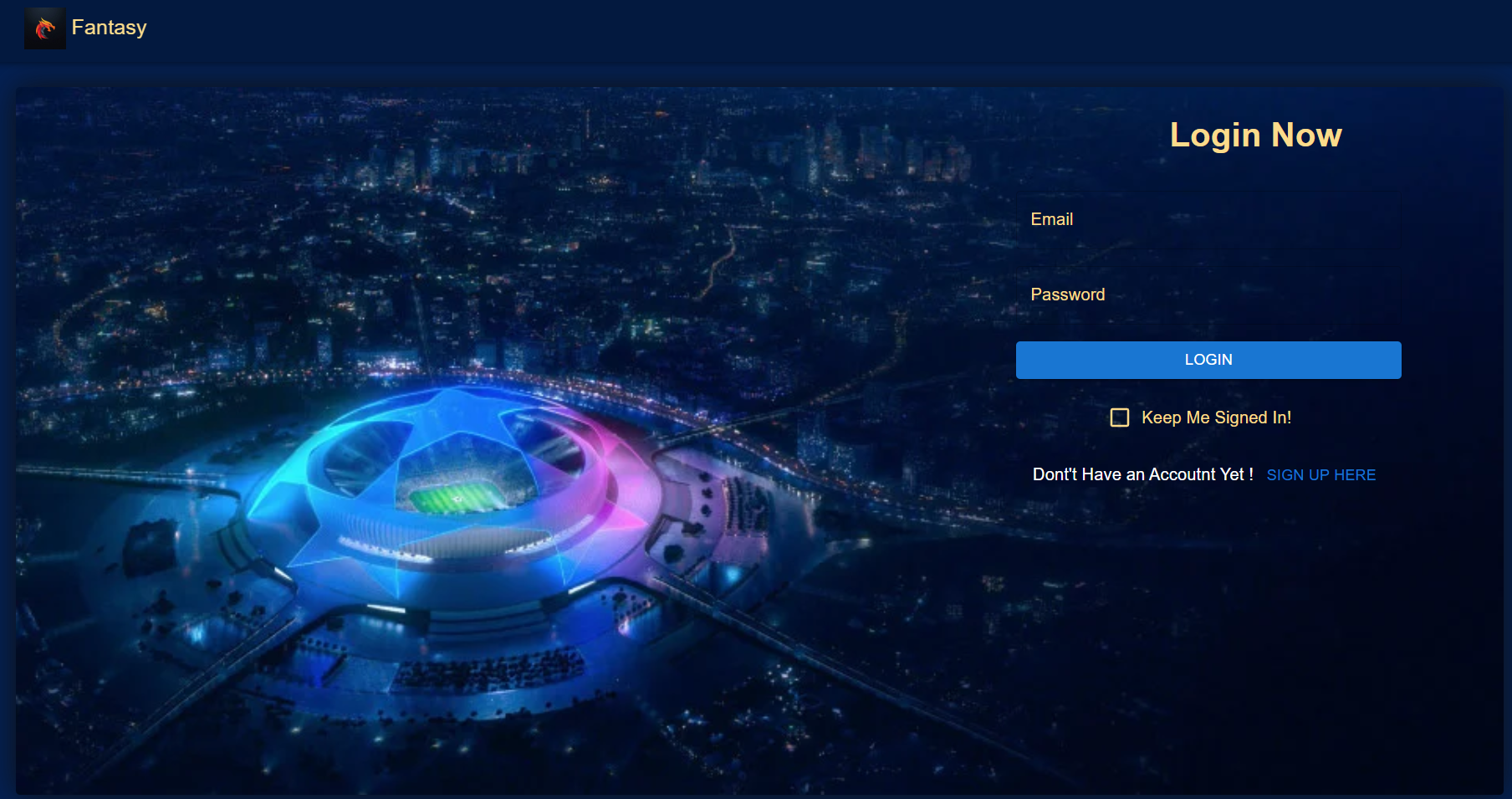The width and height of the screenshot is (1512, 799).
Task: Click the blue LOGIN button
Action: [1208, 360]
